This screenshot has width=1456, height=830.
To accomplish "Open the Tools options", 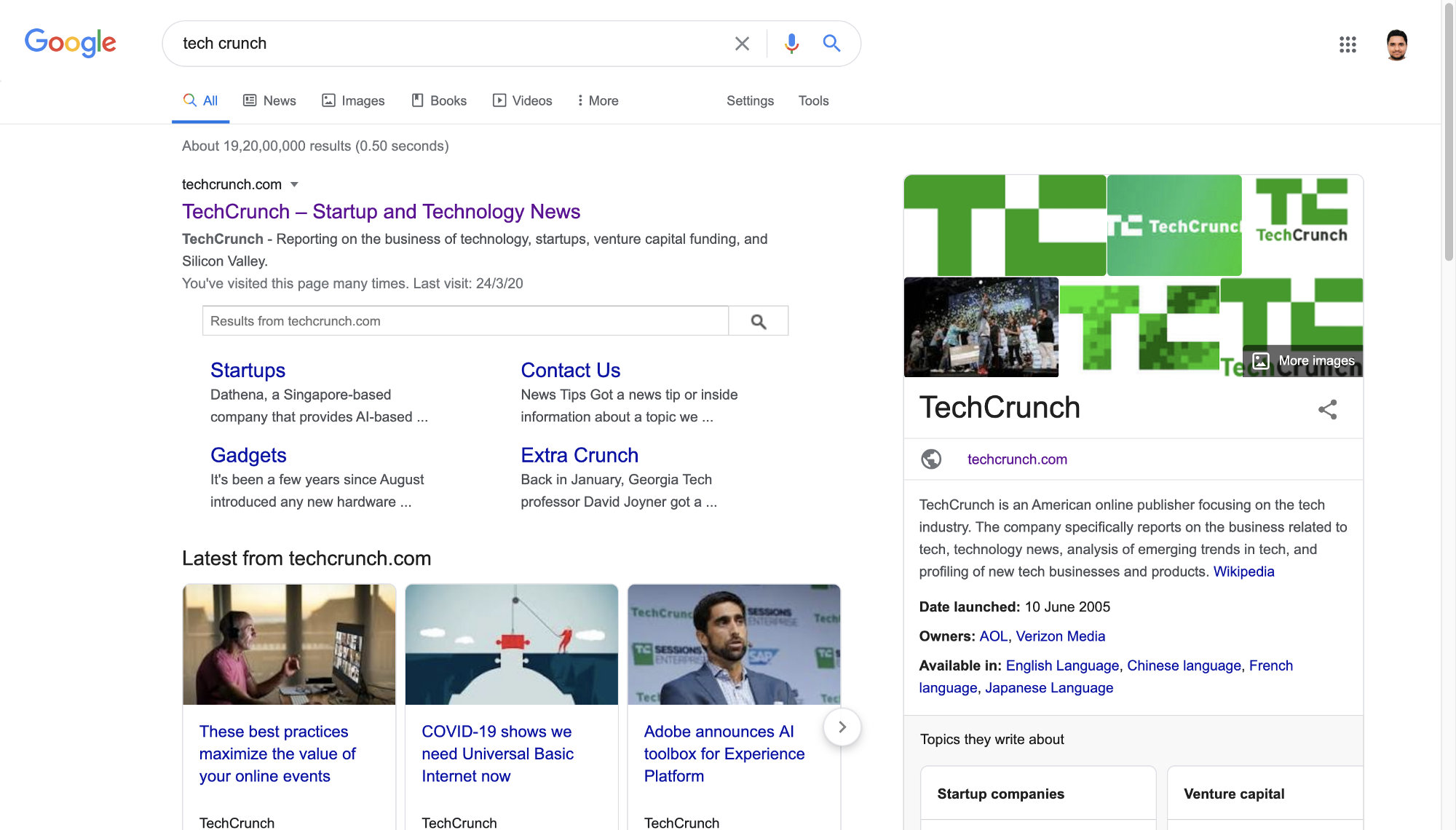I will coord(813,100).
